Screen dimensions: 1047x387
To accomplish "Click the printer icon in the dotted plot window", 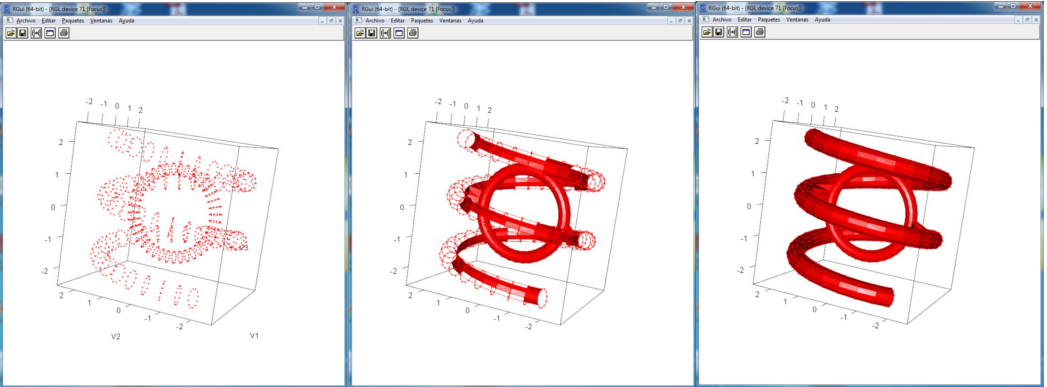I will coord(63,33).
